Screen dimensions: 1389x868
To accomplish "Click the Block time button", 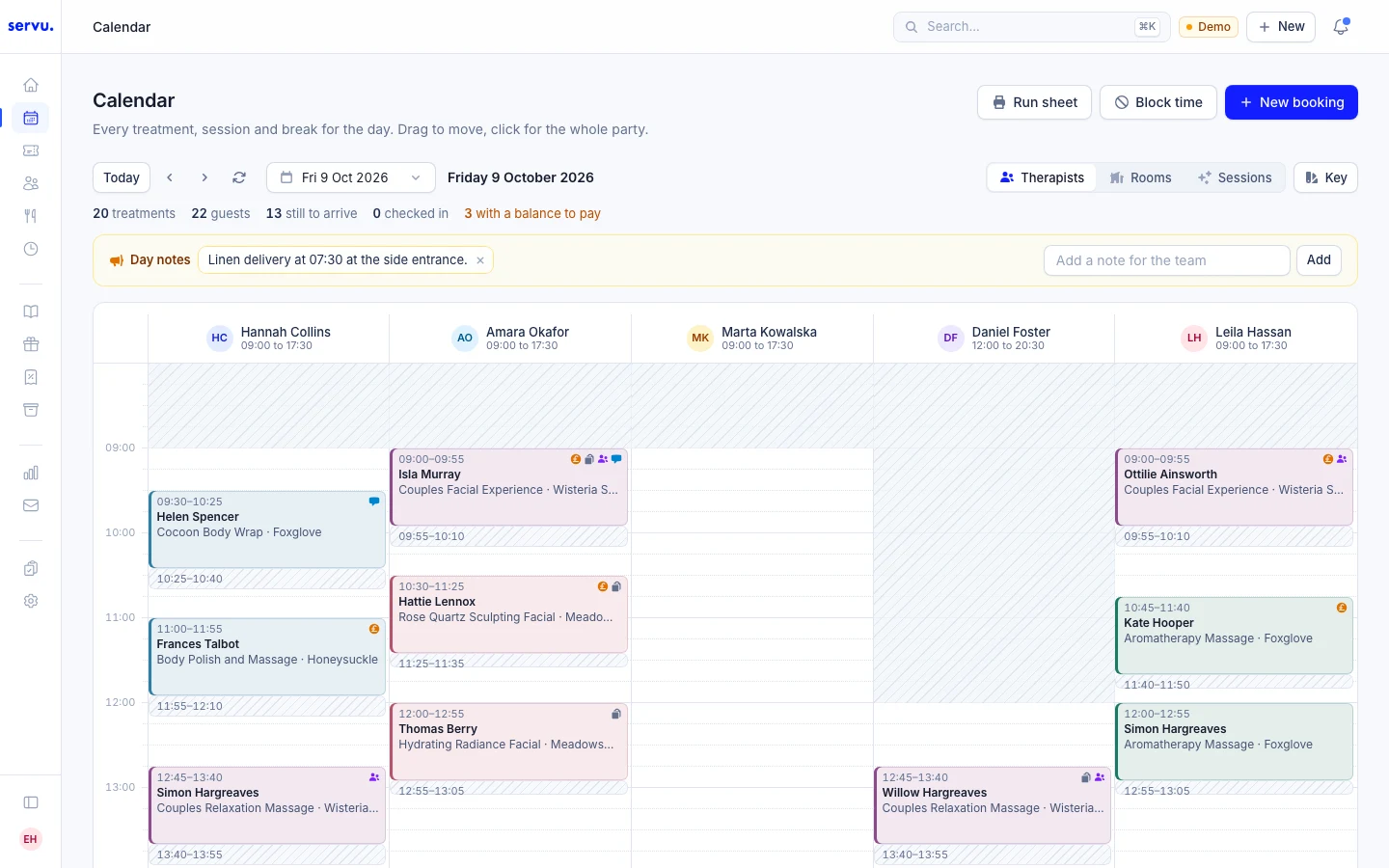I will point(1158,102).
